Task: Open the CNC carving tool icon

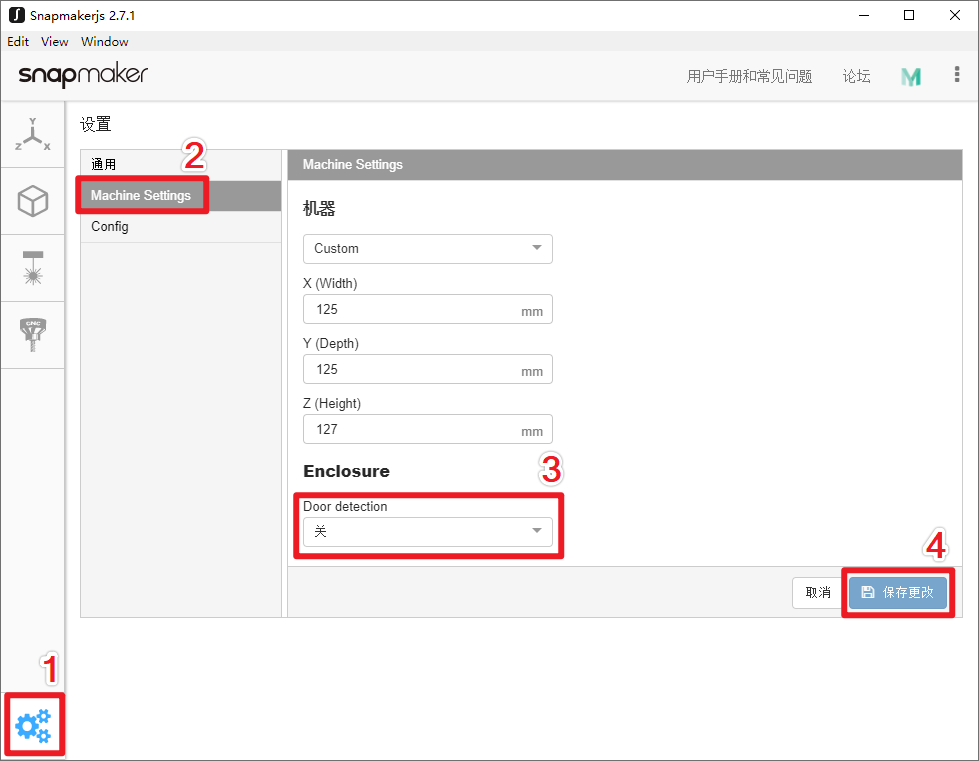Action: click(32, 335)
